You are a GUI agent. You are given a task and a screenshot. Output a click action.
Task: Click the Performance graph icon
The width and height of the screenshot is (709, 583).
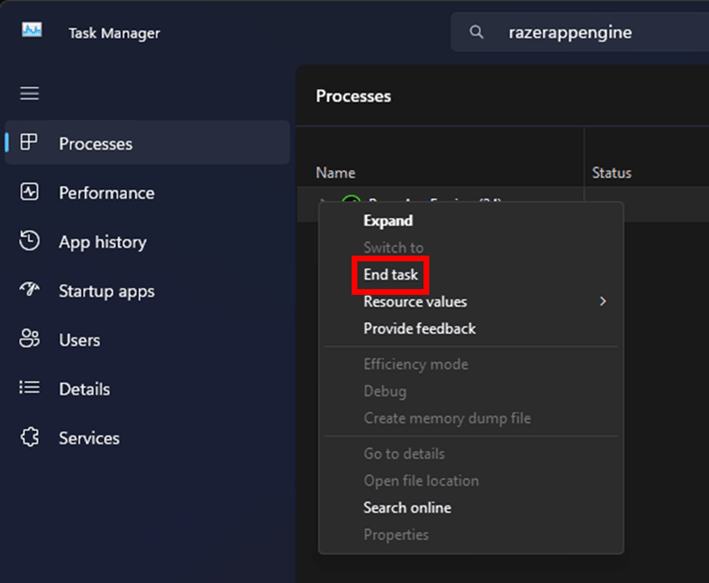coord(30,192)
